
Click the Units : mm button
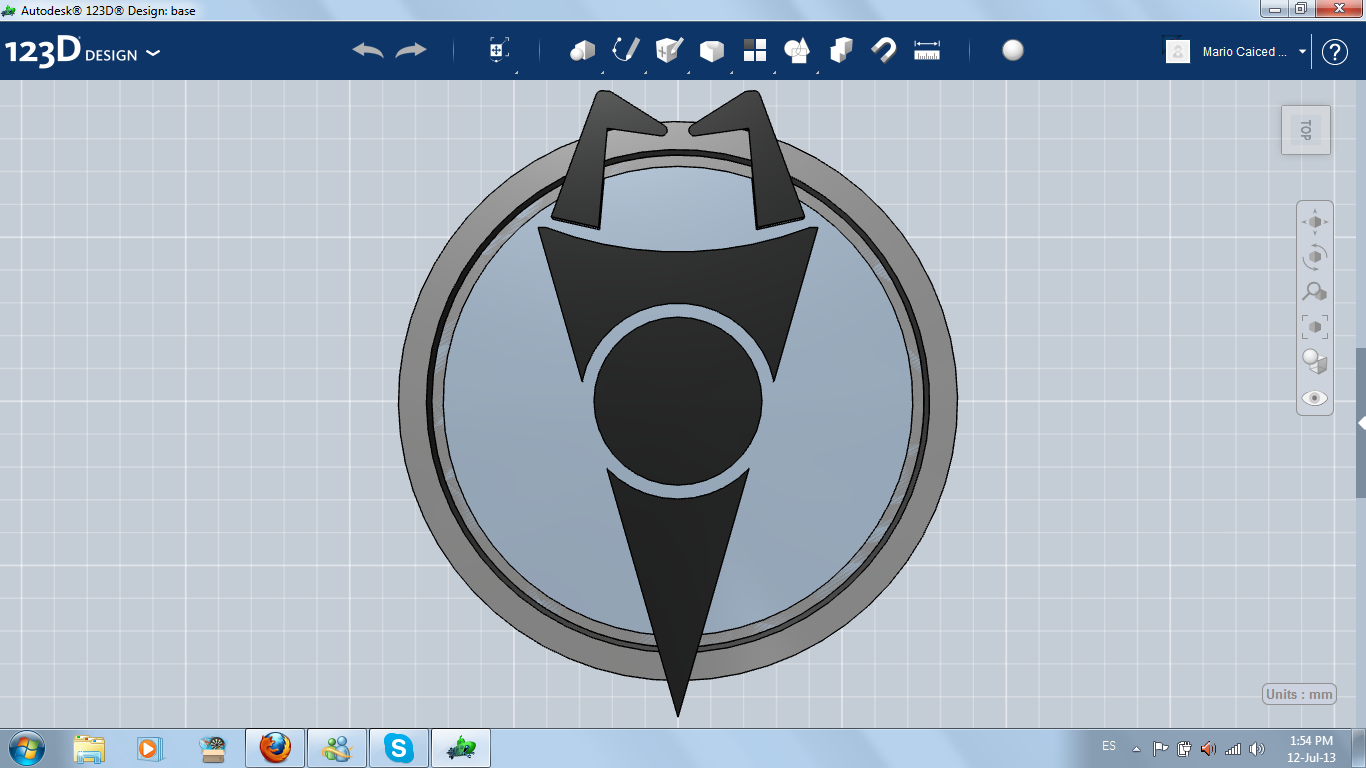point(1300,694)
